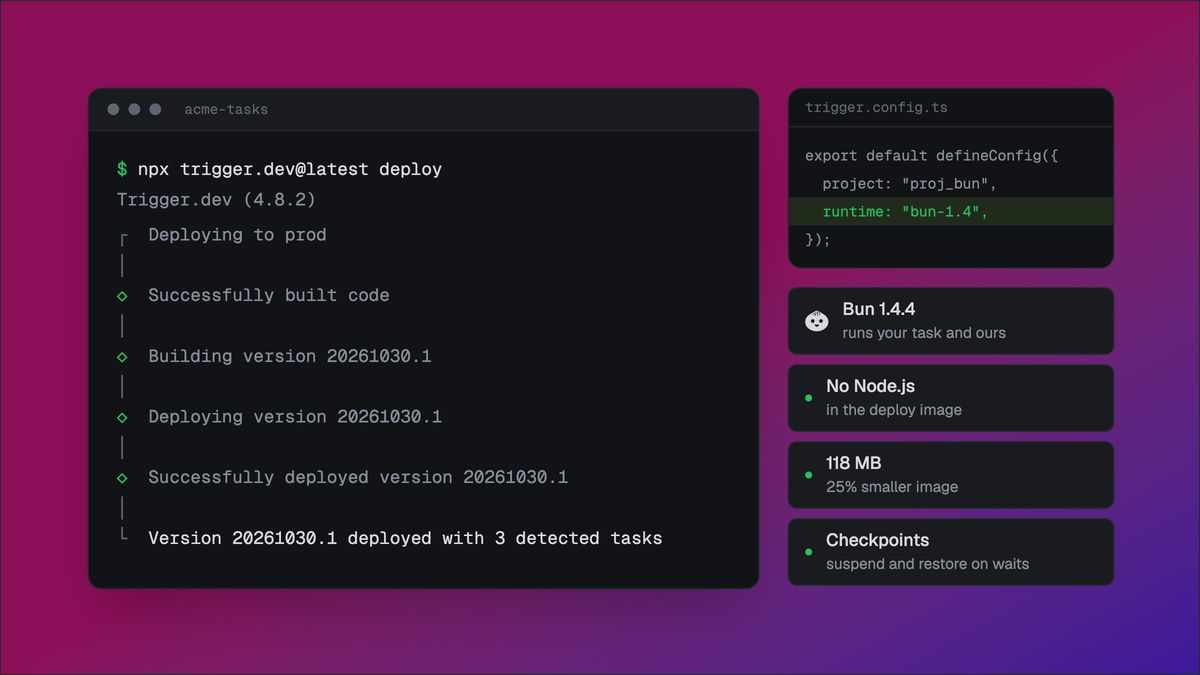
Task: Click the text "Deploying version 20261030.1"
Action: (x=295, y=417)
